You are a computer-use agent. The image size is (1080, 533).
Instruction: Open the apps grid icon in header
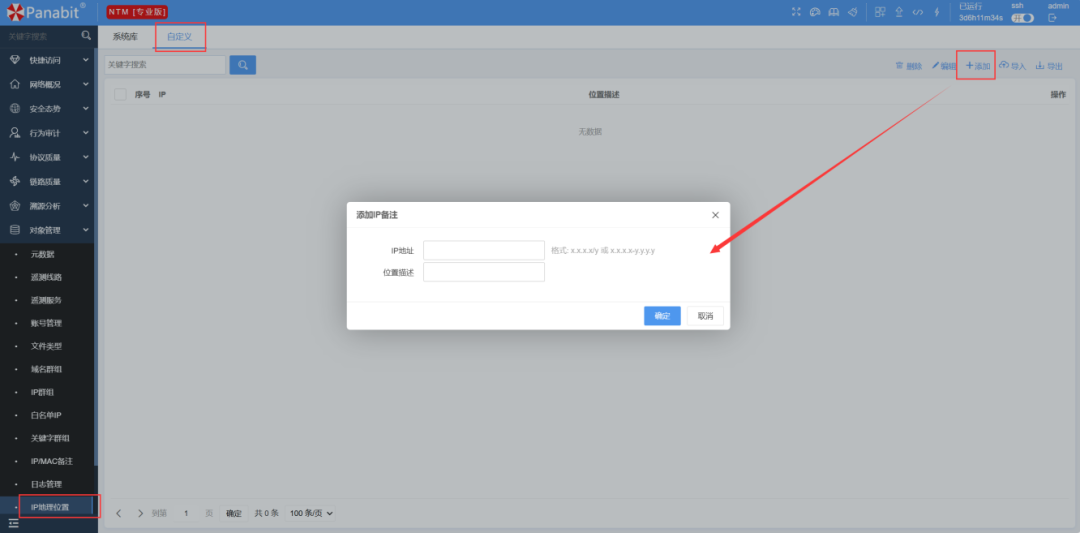click(880, 12)
